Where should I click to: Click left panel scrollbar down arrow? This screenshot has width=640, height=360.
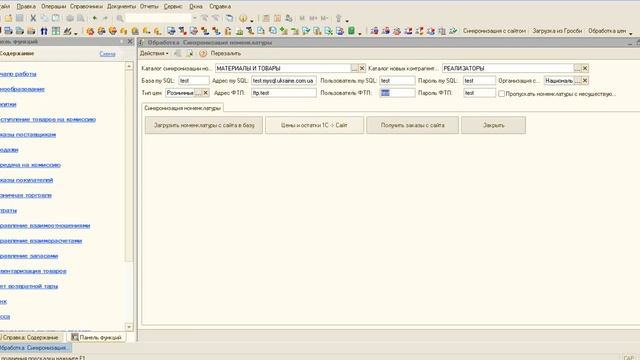129,327
